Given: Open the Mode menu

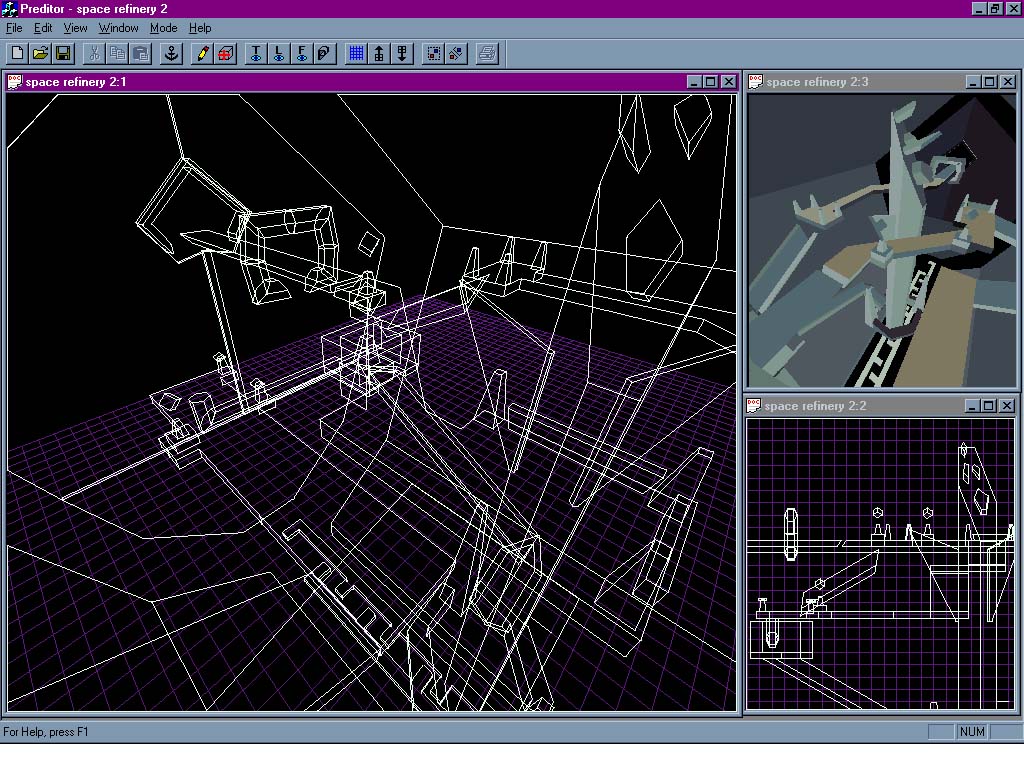Looking at the screenshot, I should 163,28.
